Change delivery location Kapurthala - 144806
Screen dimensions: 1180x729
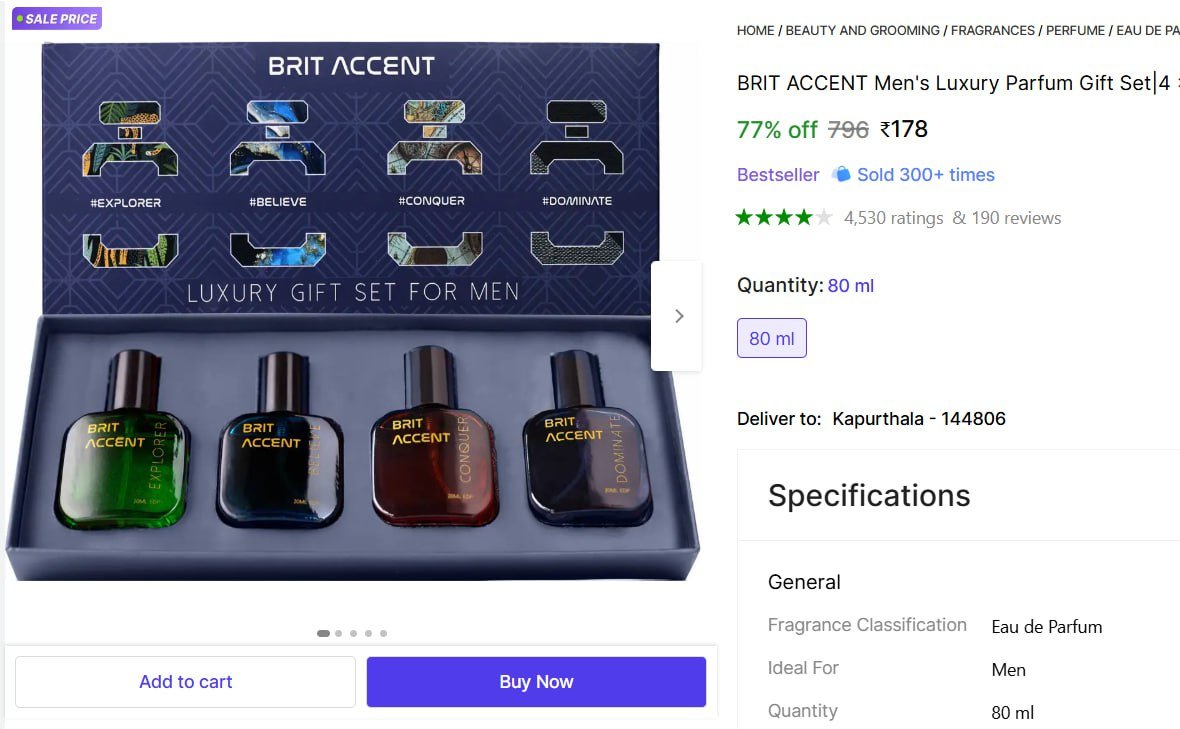tap(918, 419)
